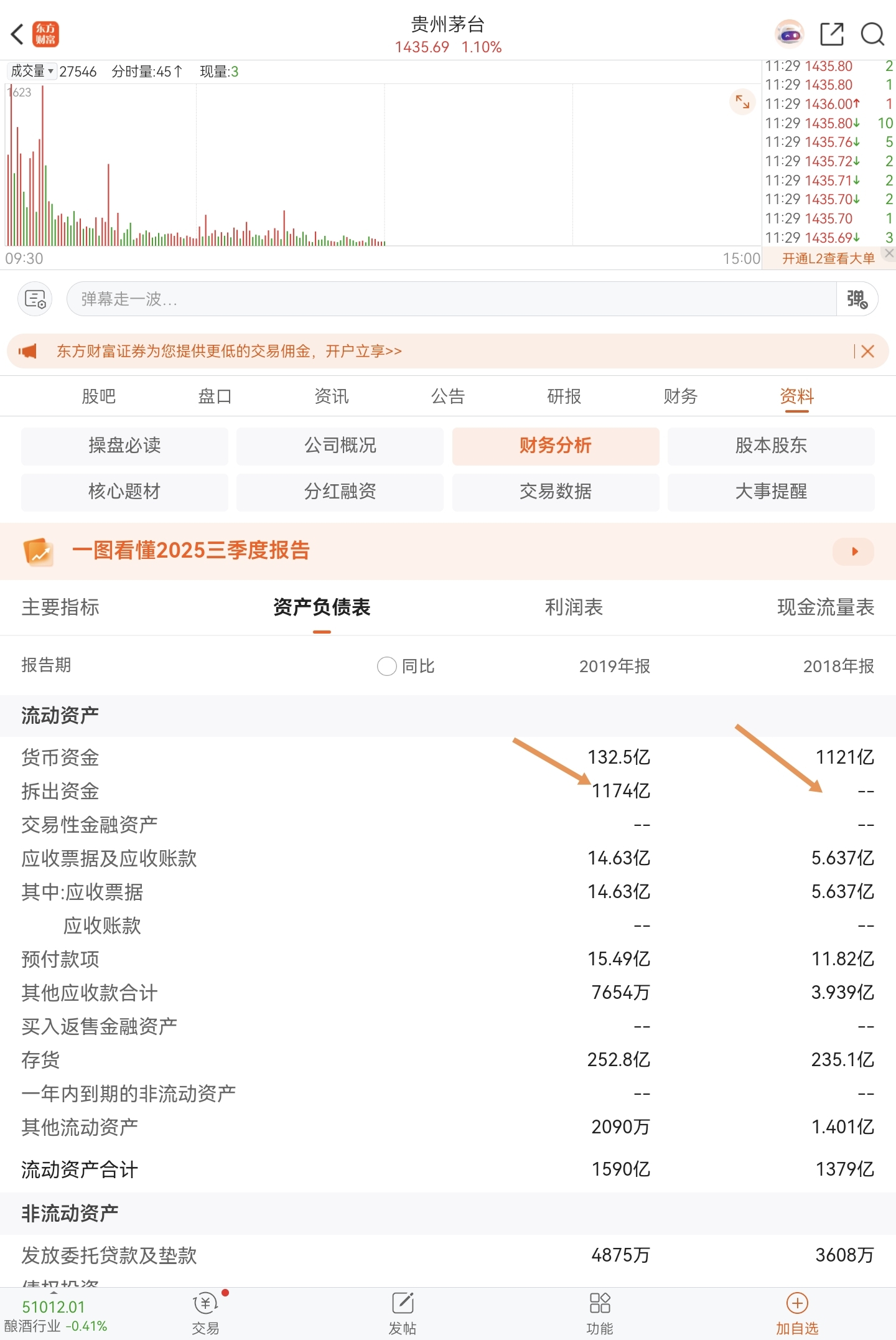Switch to 现金流量表 sub-tab
The width and height of the screenshot is (896, 1340).
coord(826,607)
